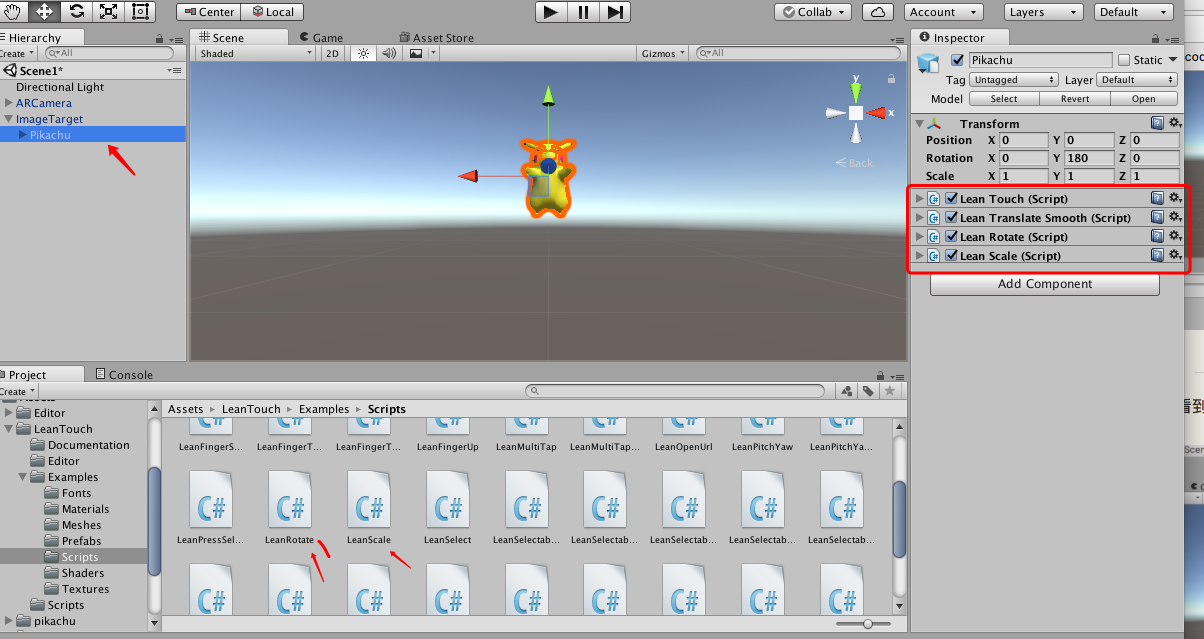Image resolution: width=1204 pixels, height=639 pixels.
Task: Expand the ARCamera hierarchy item
Action: click(9, 102)
